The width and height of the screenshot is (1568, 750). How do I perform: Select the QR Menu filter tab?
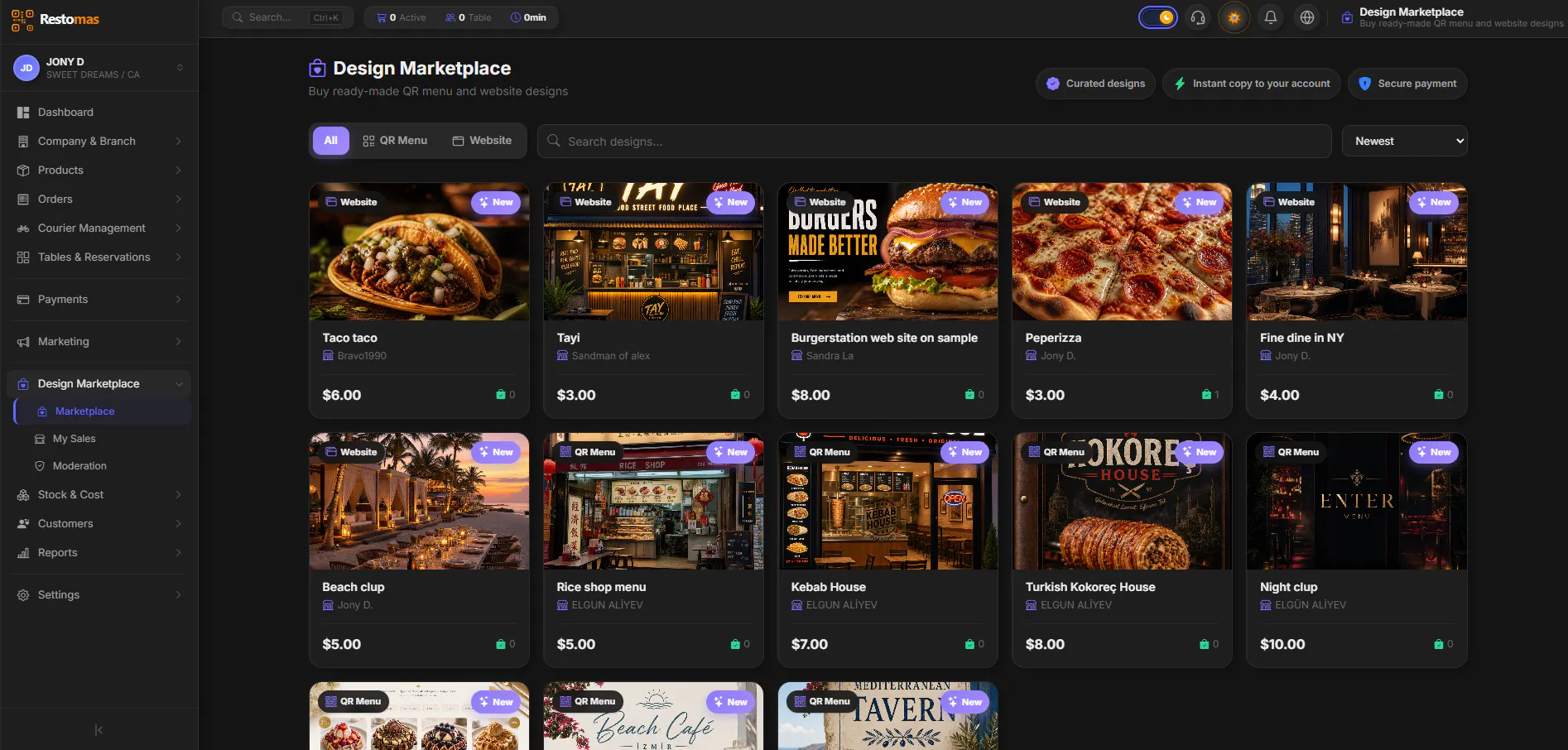(x=395, y=141)
